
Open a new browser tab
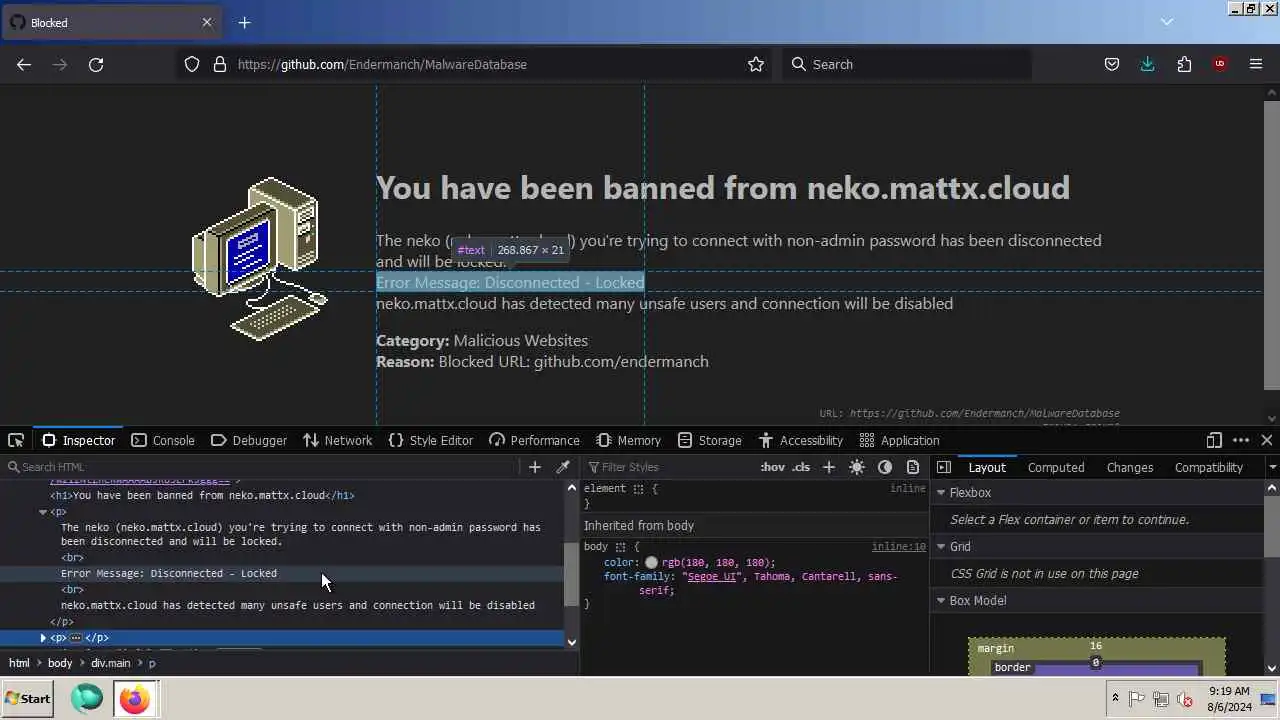(244, 22)
